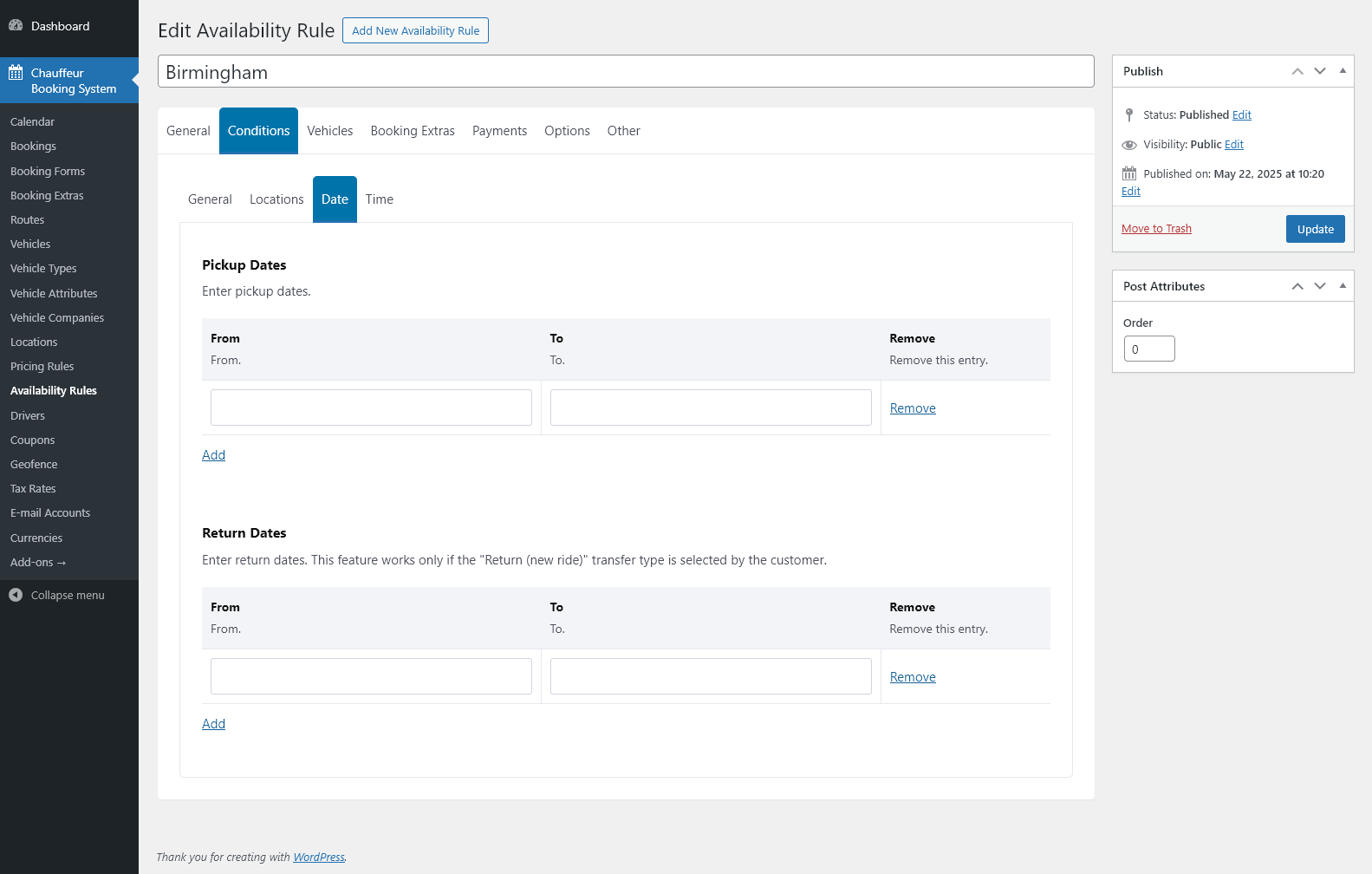The width and height of the screenshot is (1372, 874).
Task: Open Vehicles in the sidebar menu
Action: point(30,245)
